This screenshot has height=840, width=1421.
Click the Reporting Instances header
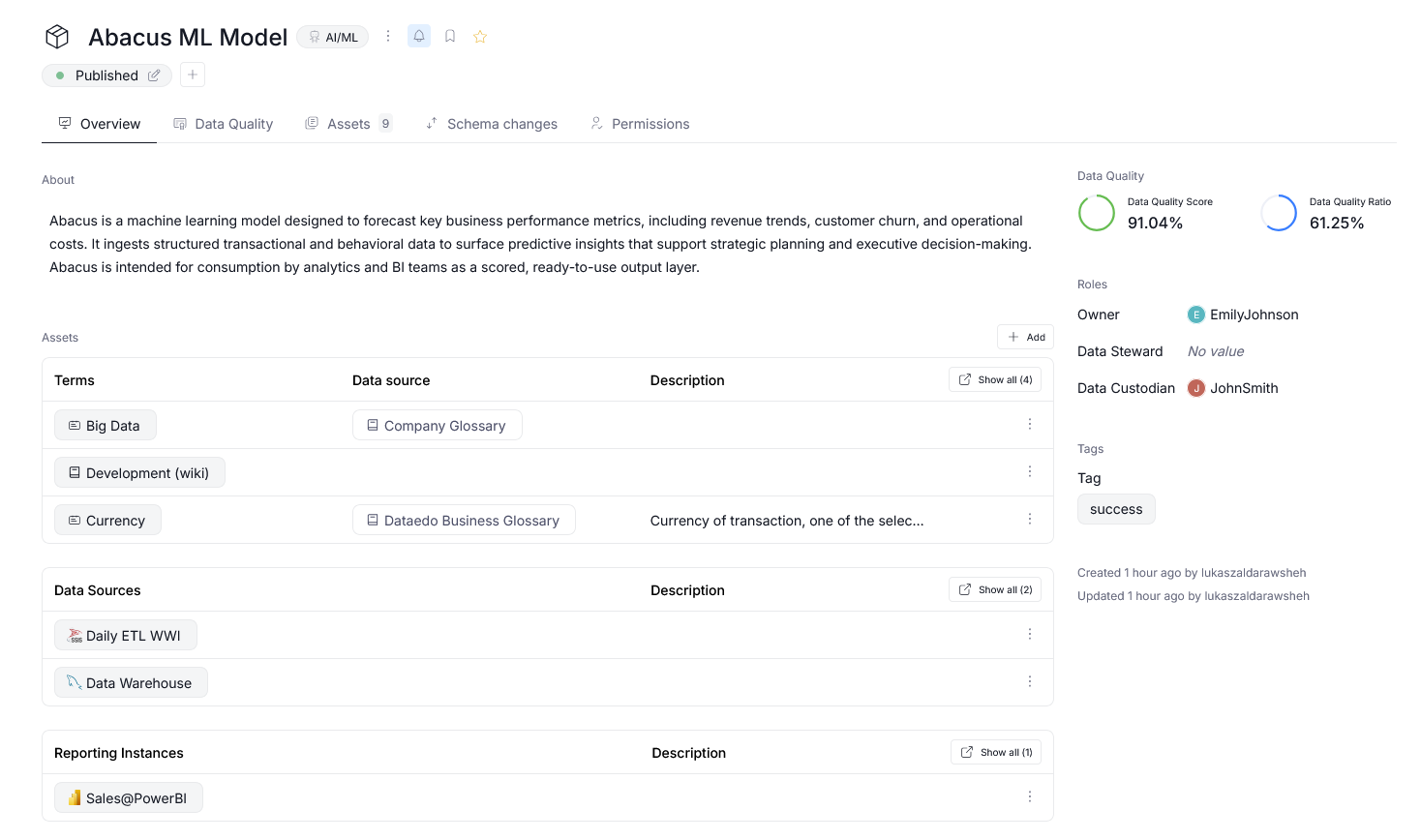(x=119, y=753)
